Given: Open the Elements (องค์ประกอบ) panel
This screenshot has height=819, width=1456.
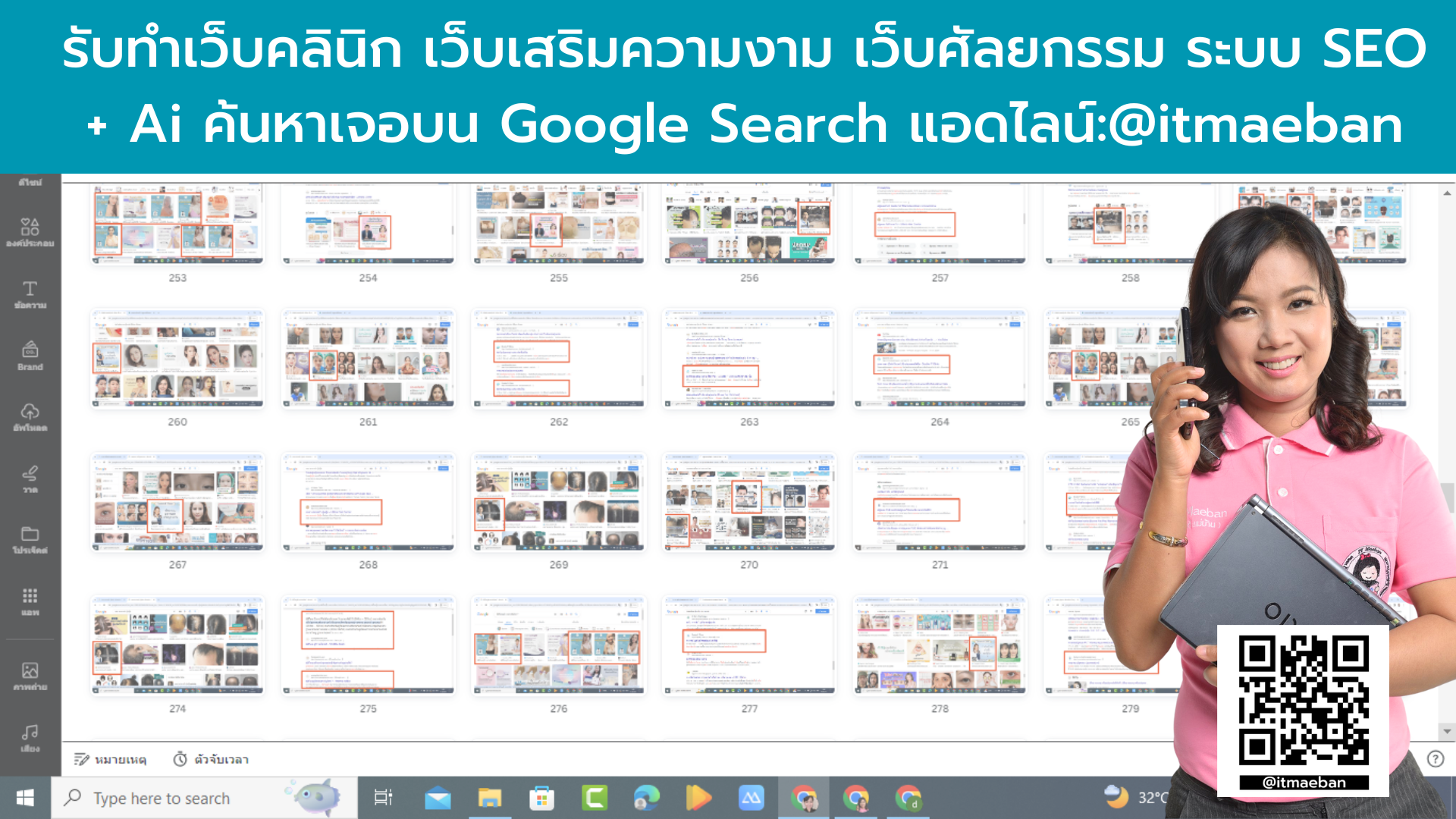Looking at the screenshot, I should [x=30, y=234].
